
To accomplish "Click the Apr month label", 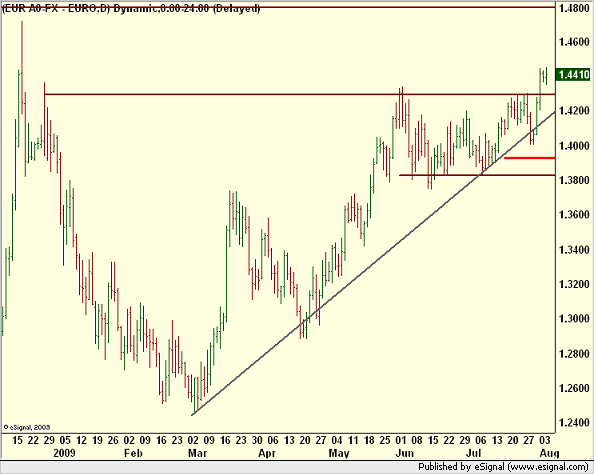I will pos(267,454).
